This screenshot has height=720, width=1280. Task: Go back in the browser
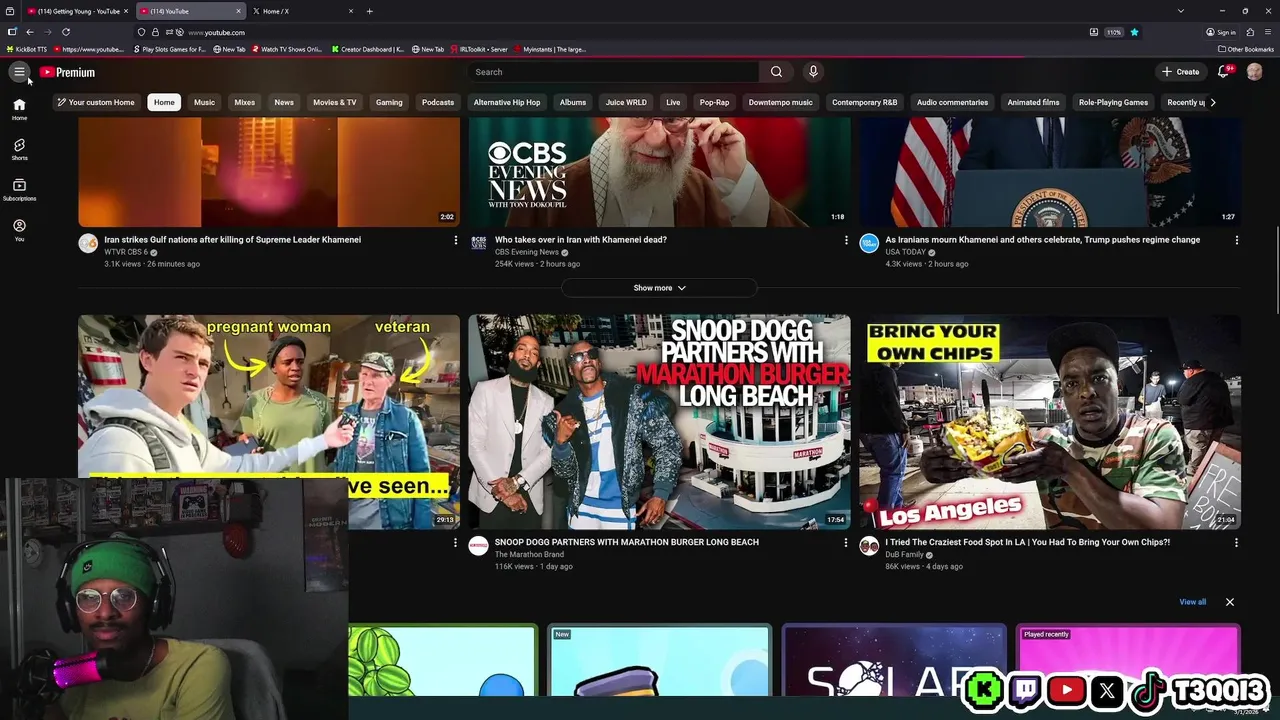point(30,32)
